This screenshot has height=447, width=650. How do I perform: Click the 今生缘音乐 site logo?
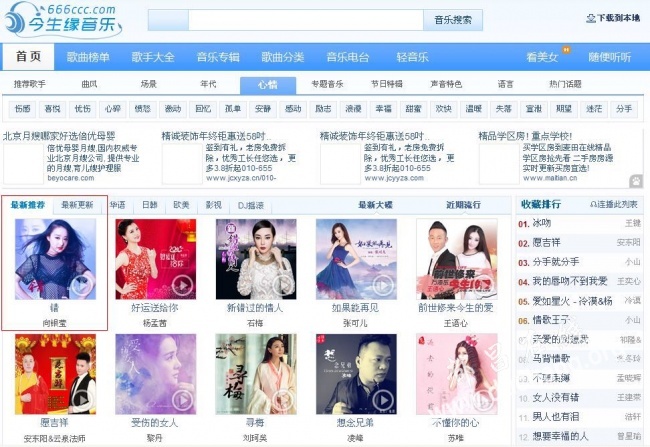click(x=63, y=19)
